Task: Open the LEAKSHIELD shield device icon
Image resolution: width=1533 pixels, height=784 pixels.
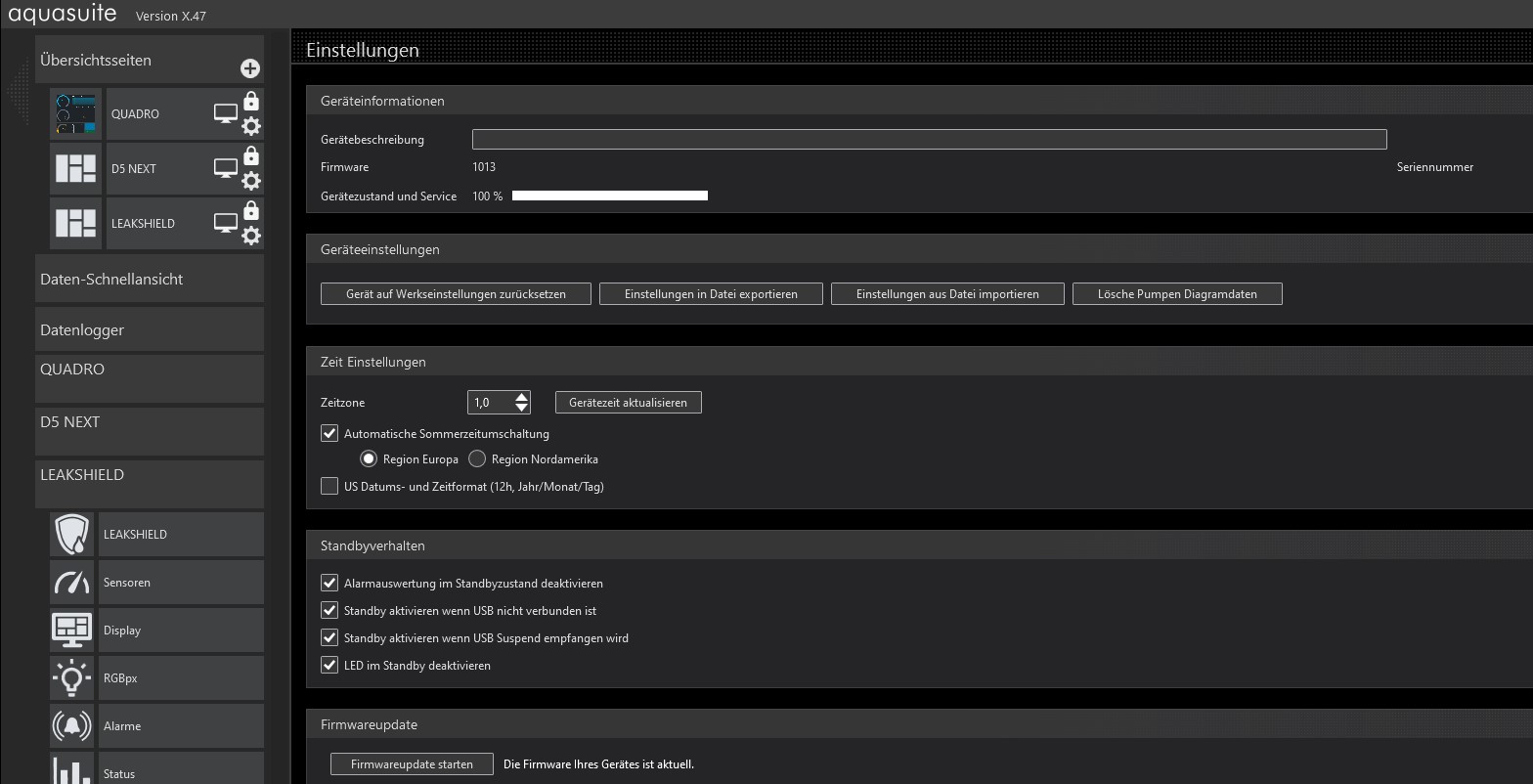Action: pos(72,535)
